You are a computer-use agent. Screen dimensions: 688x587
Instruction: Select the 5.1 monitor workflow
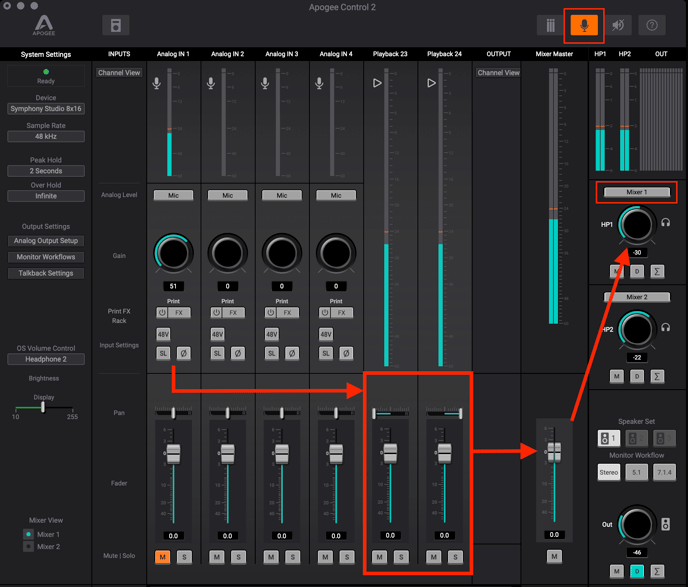click(636, 472)
